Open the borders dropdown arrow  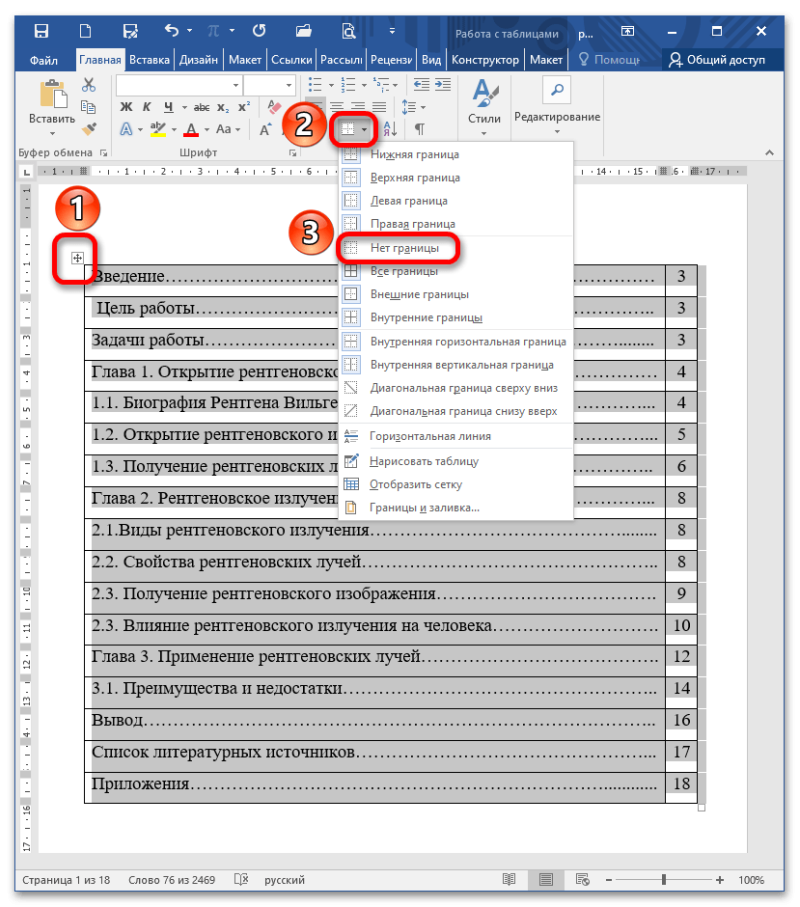click(x=364, y=129)
